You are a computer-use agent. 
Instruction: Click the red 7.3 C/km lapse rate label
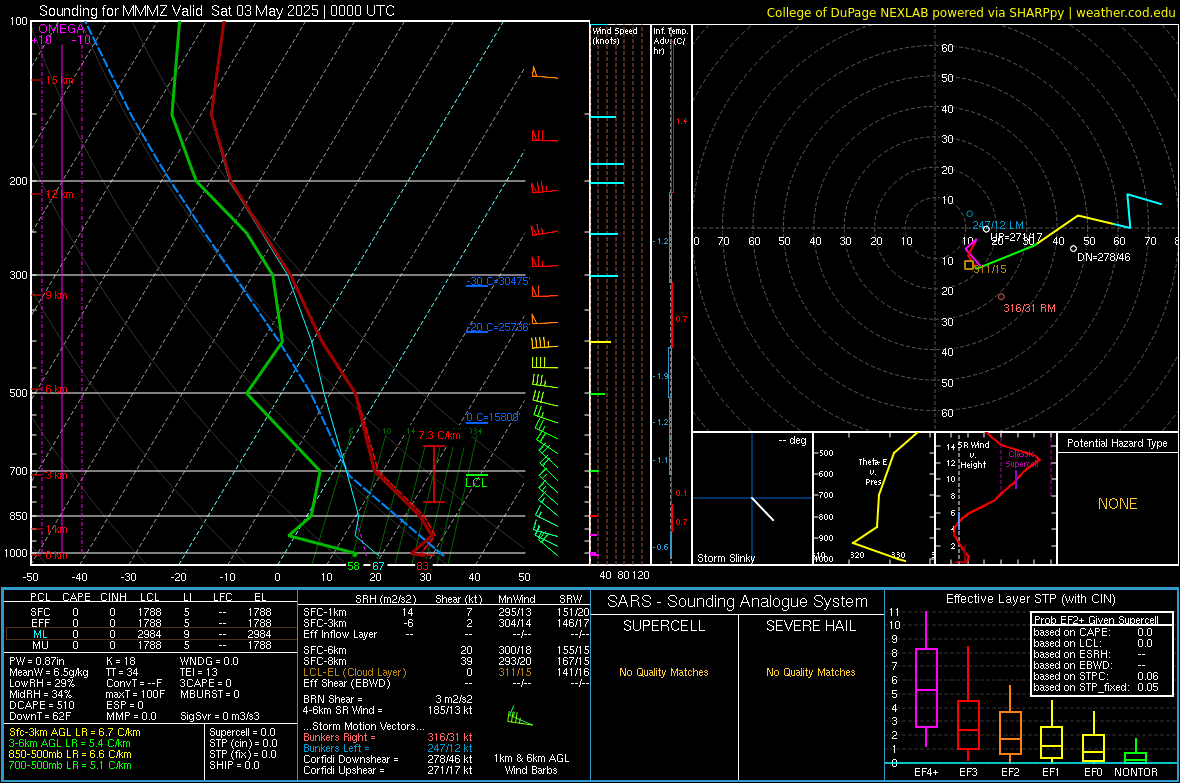(439, 435)
